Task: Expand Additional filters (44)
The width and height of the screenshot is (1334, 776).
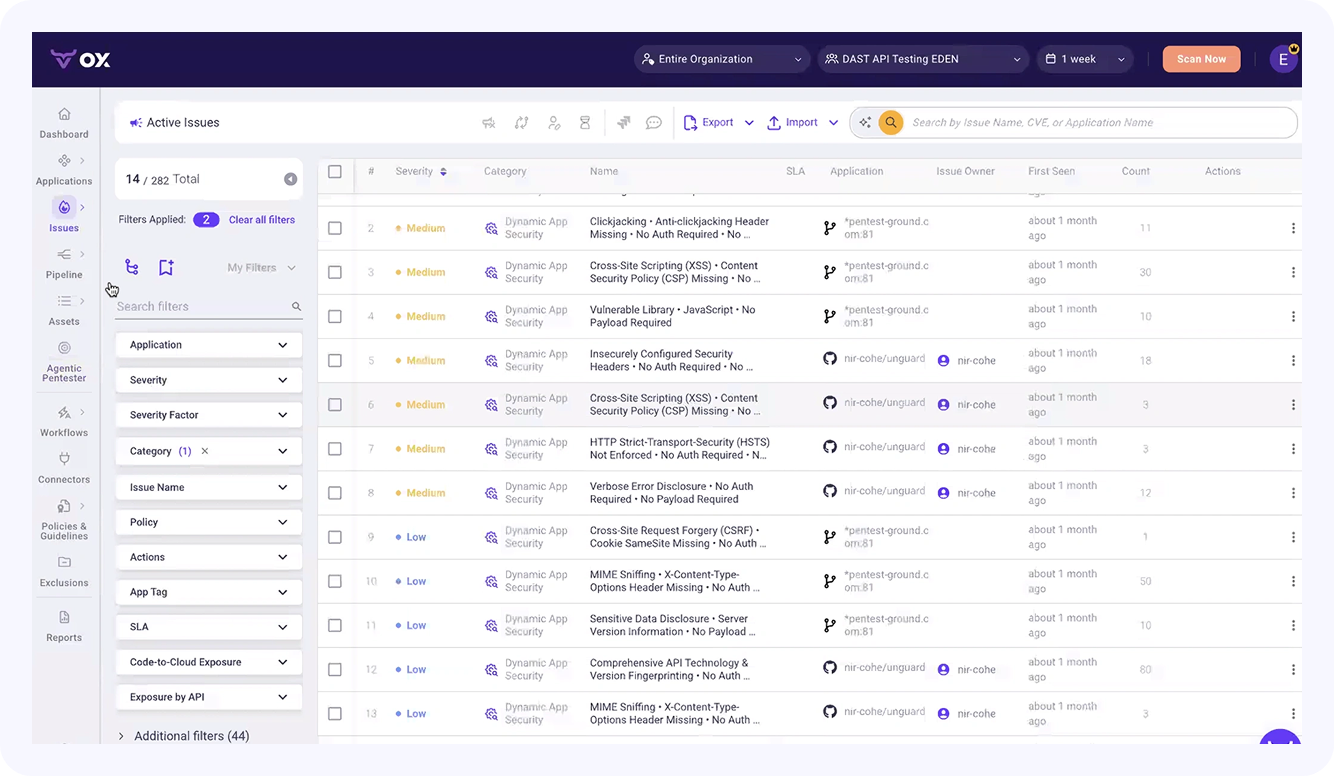Action: point(184,736)
